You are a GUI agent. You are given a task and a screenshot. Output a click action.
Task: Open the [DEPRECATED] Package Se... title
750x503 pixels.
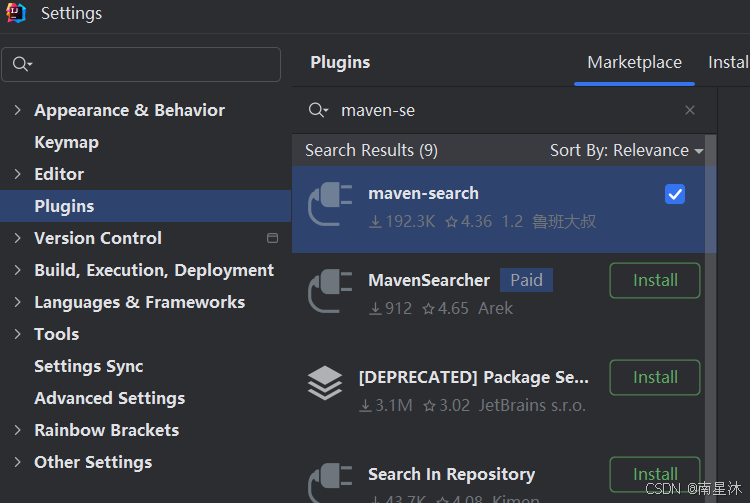[x=474, y=377]
